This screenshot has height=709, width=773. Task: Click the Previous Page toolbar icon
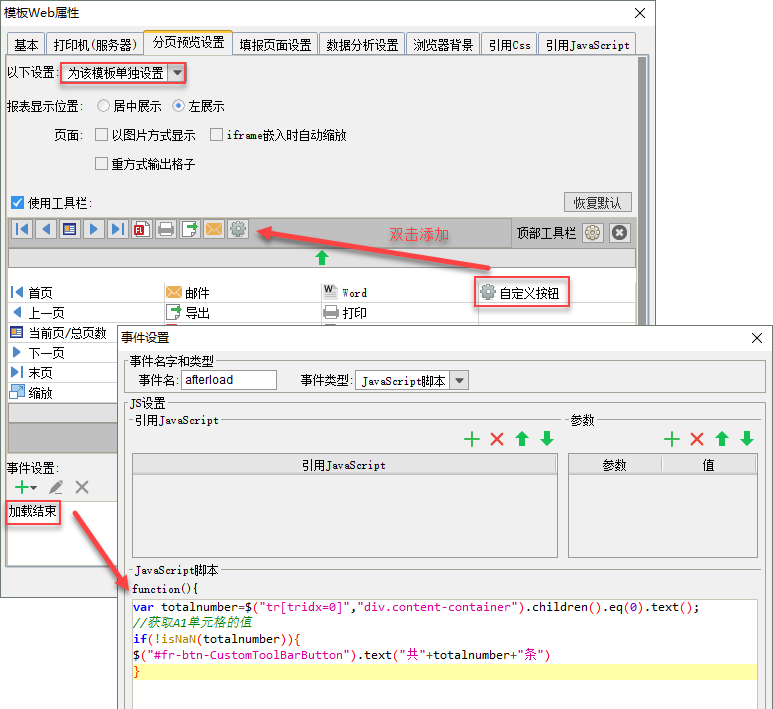[x=46, y=229]
